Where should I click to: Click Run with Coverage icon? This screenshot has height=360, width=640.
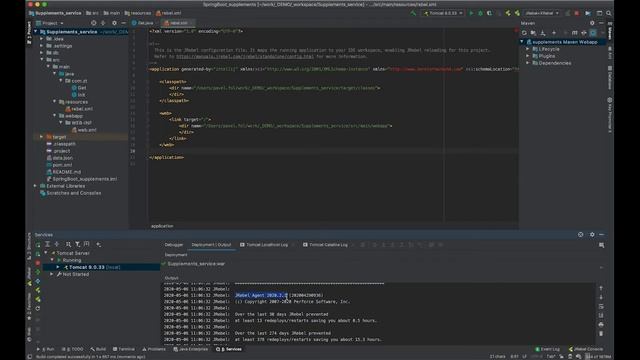(x=489, y=13)
